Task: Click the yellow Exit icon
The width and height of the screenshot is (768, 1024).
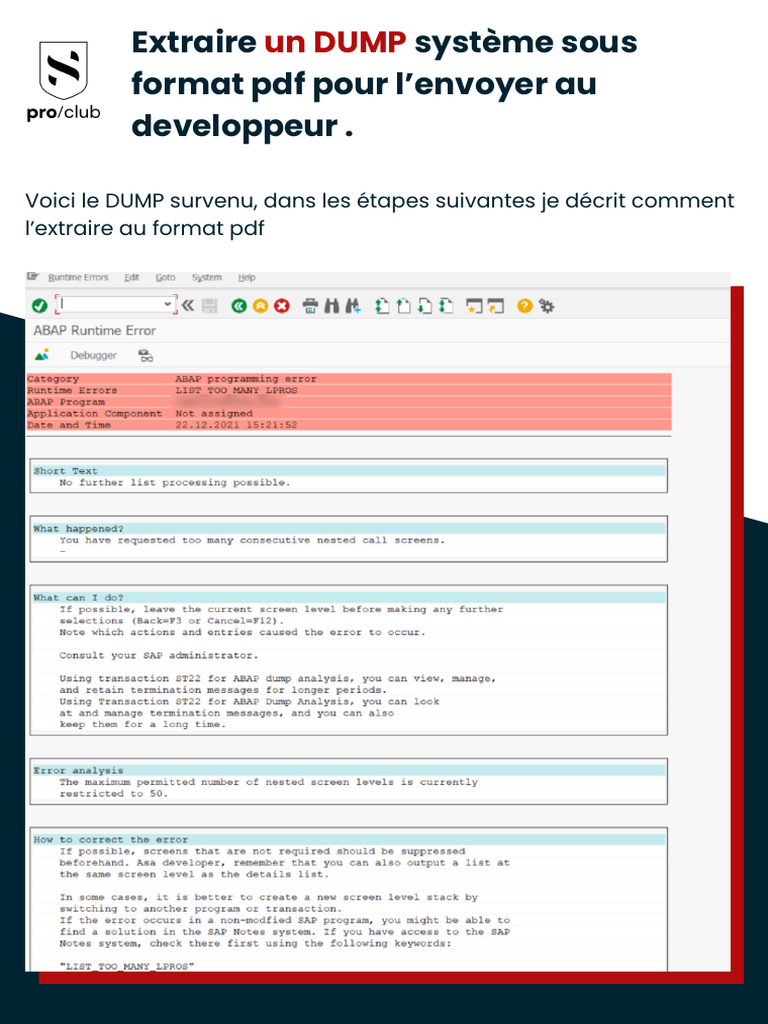Action: 260,306
